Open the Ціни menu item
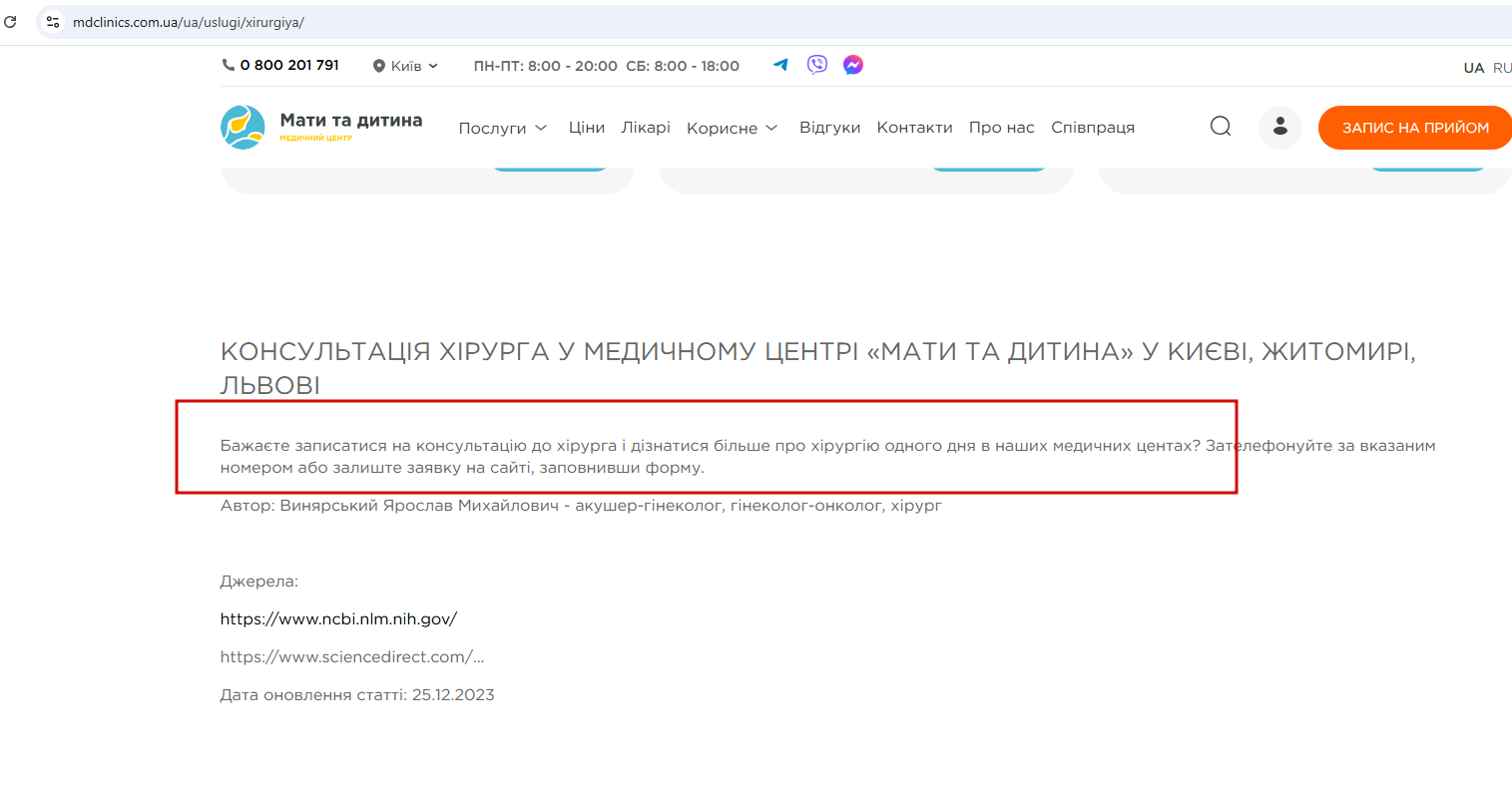The width and height of the screenshot is (1512, 792). [x=587, y=128]
